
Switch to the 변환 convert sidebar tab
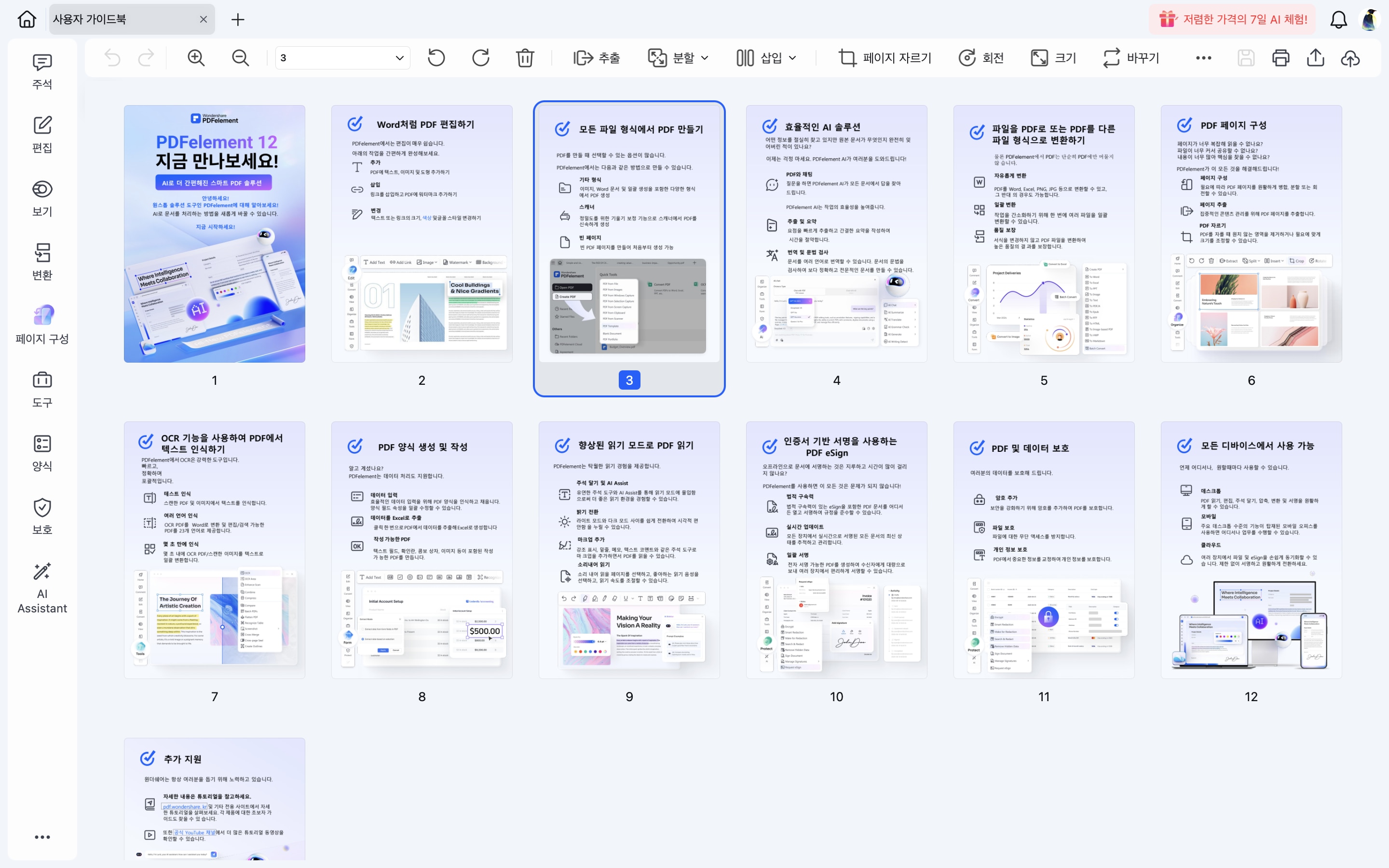pyautogui.click(x=42, y=262)
